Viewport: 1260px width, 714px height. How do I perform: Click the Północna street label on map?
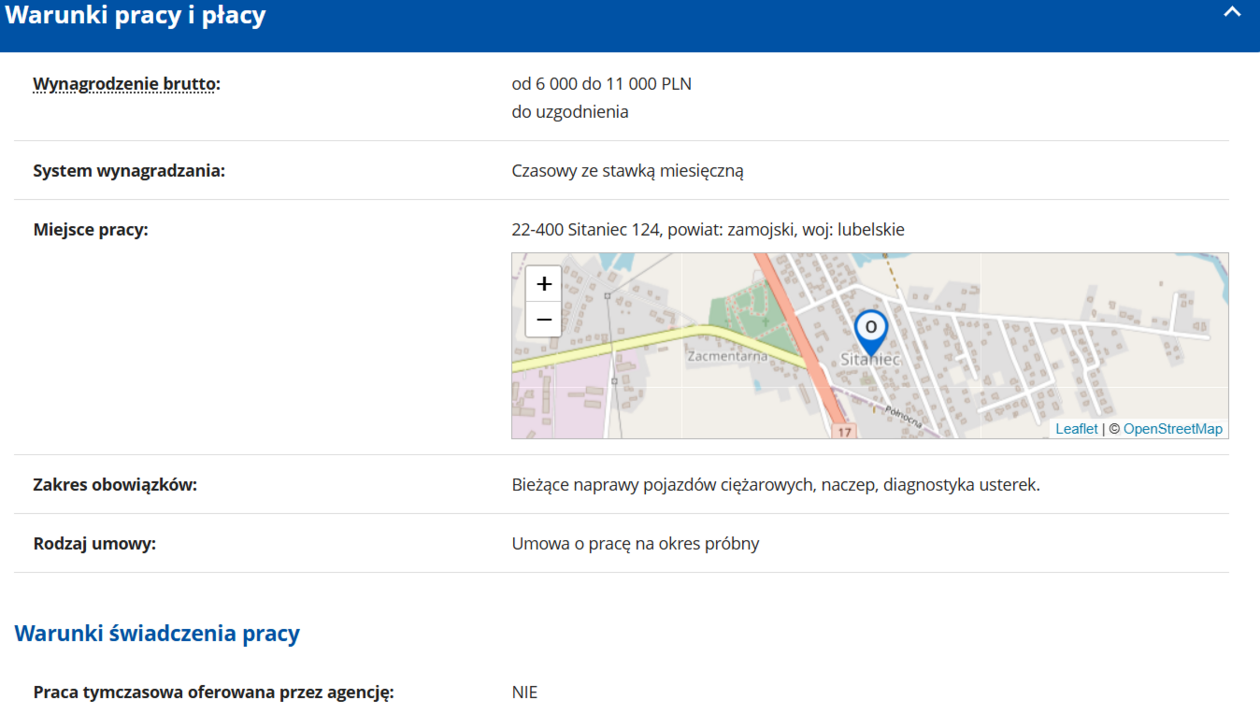pos(903,415)
